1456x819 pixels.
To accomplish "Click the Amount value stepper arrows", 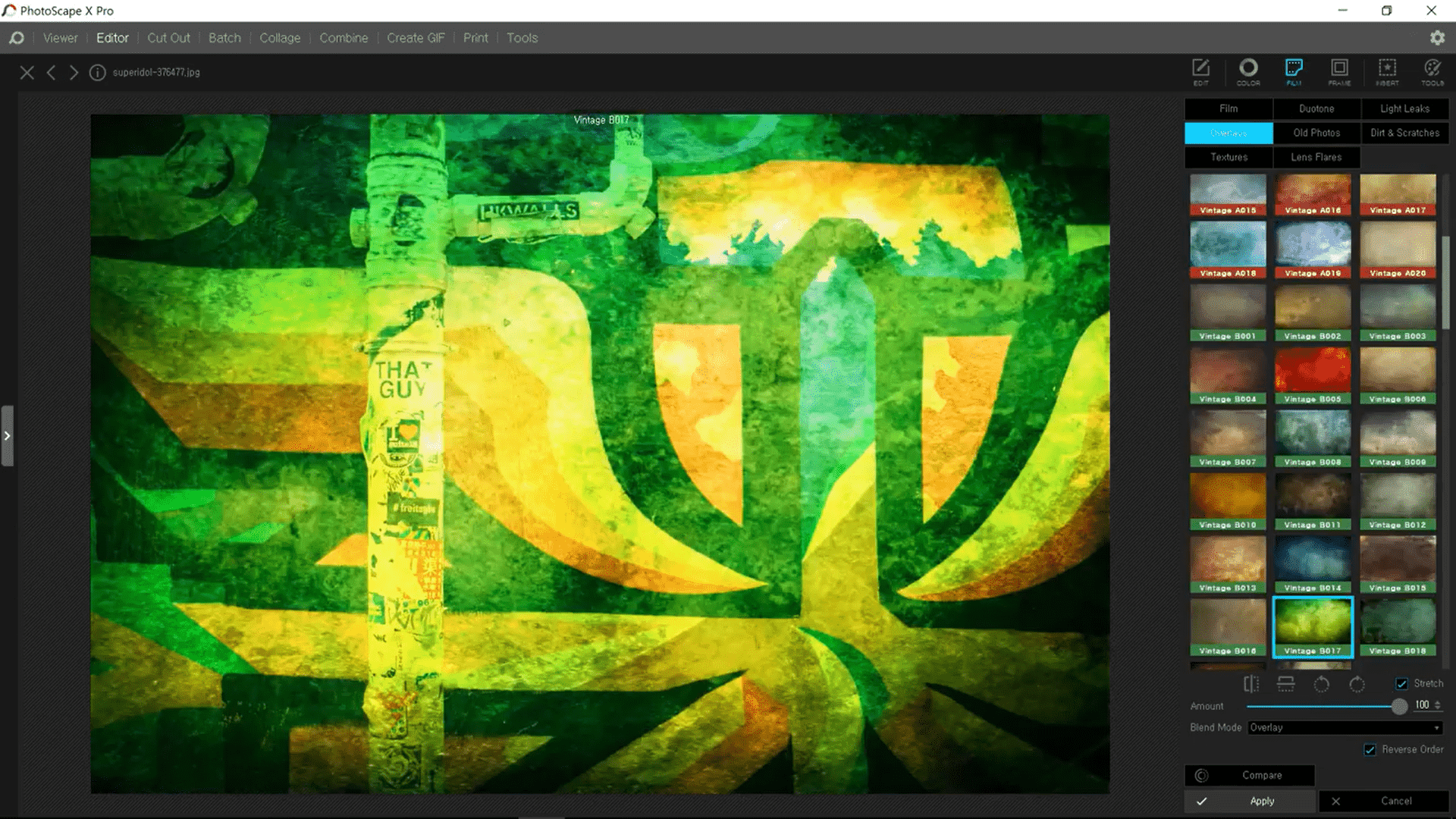I will (1438, 705).
